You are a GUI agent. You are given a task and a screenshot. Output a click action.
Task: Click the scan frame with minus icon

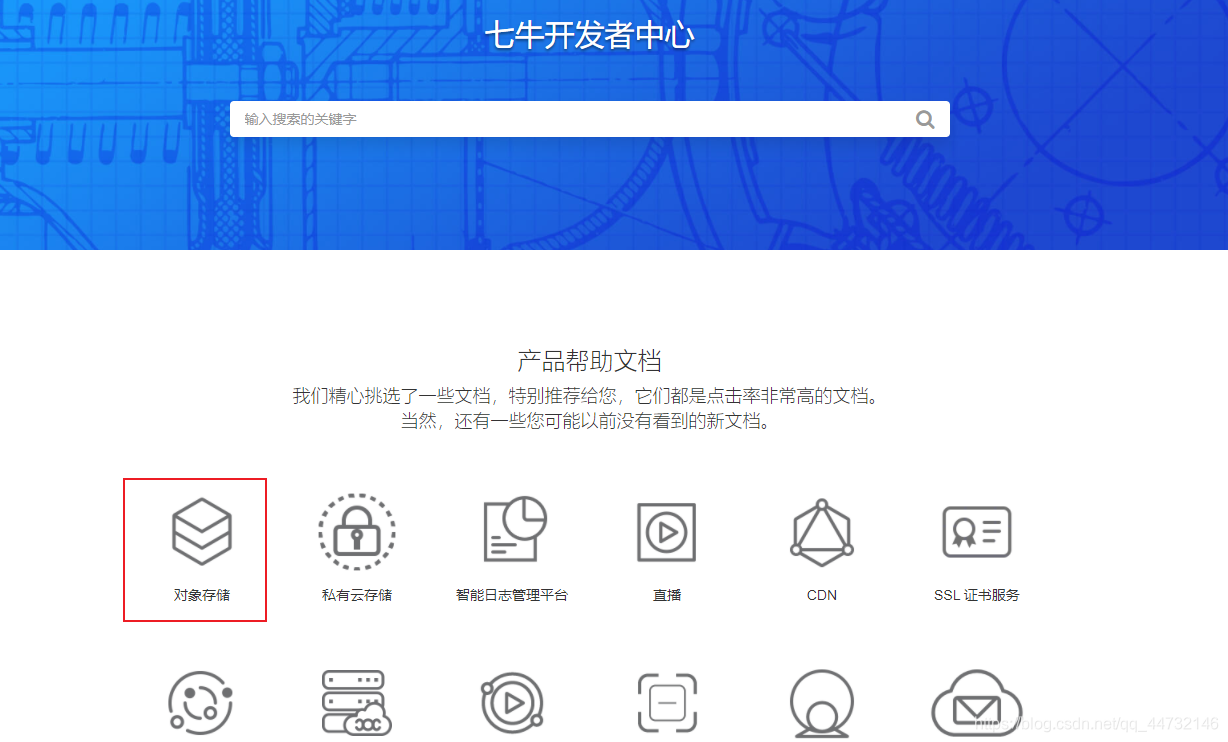[667, 704]
